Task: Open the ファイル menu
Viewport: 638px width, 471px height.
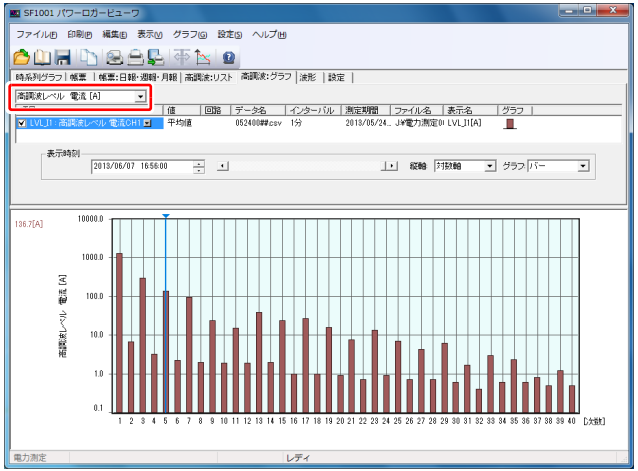Action: tap(35, 34)
